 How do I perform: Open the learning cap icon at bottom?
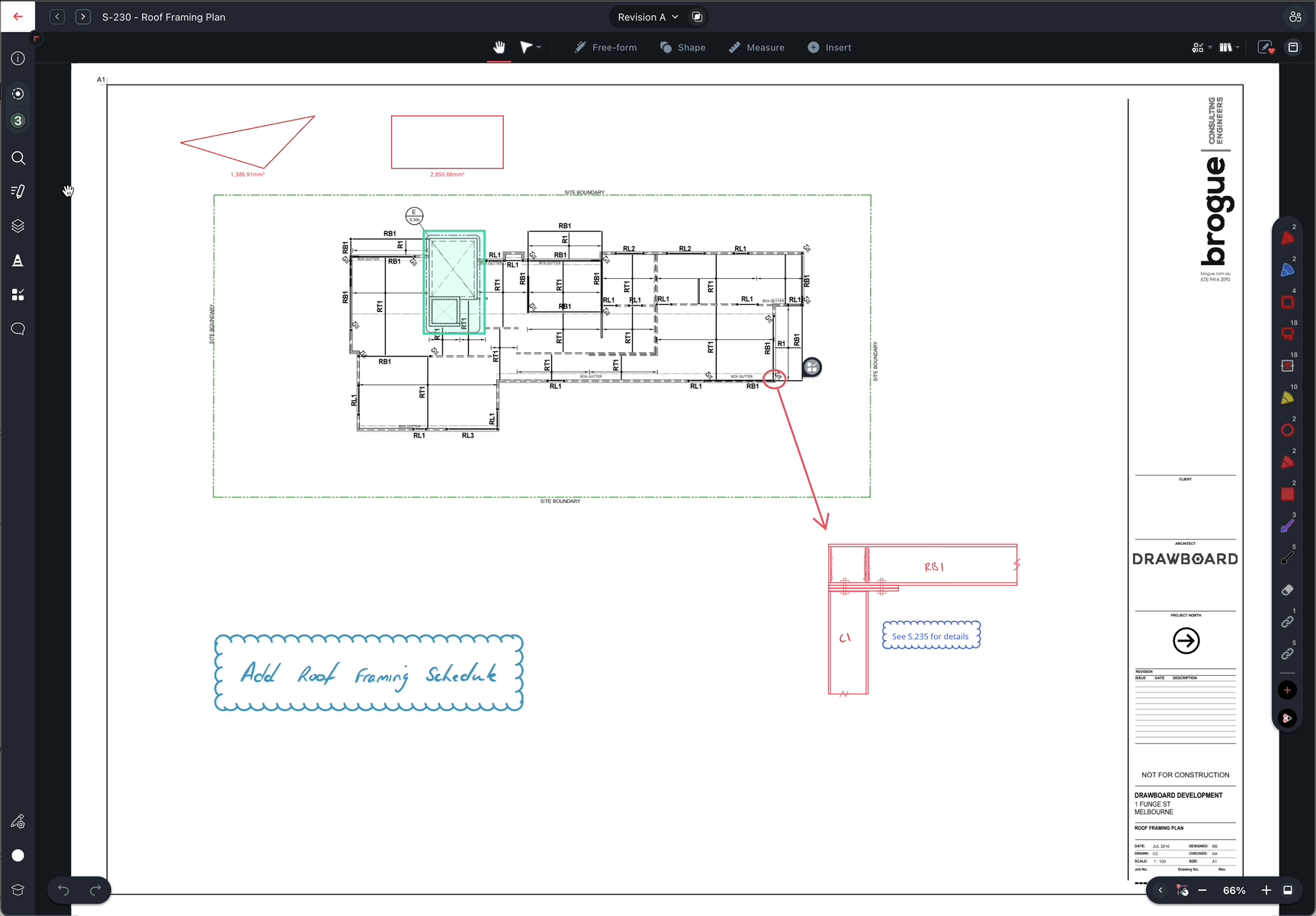click(x=18, y=889)
